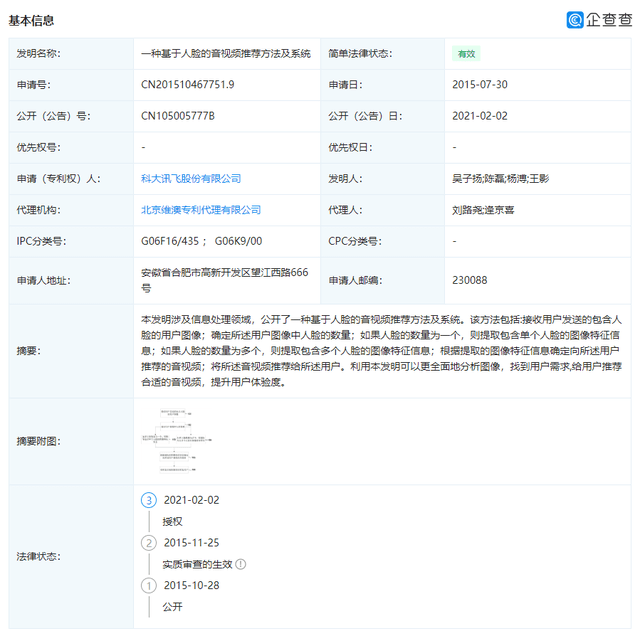Open the 科大讯飞股份有限公司 applicant link
Viewport: 640px width, 641px height.
pos(191,179)
